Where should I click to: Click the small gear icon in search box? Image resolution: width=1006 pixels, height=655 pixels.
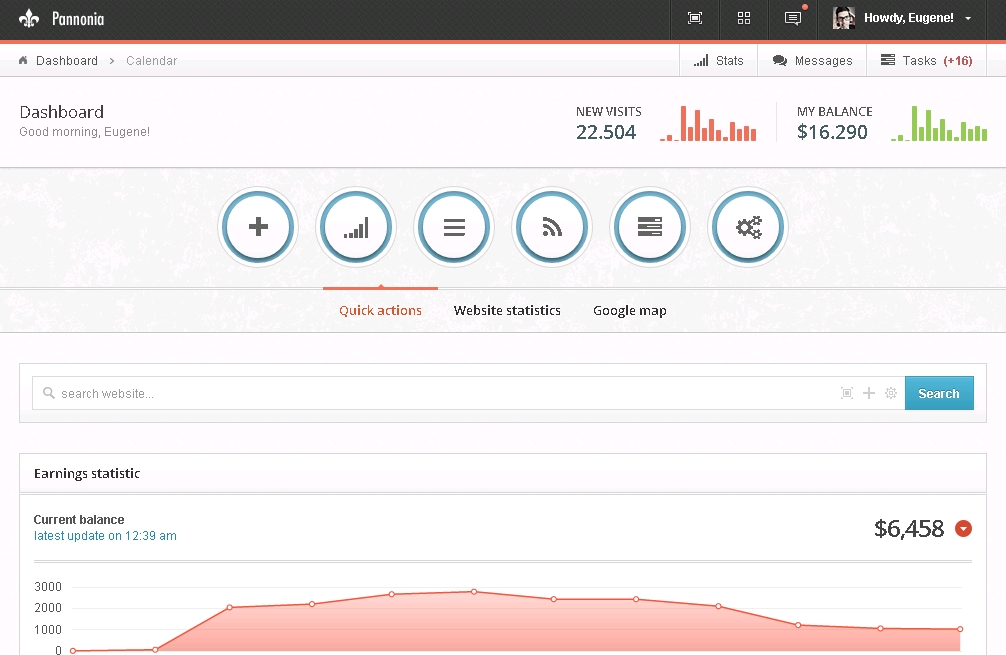[891, 393]
